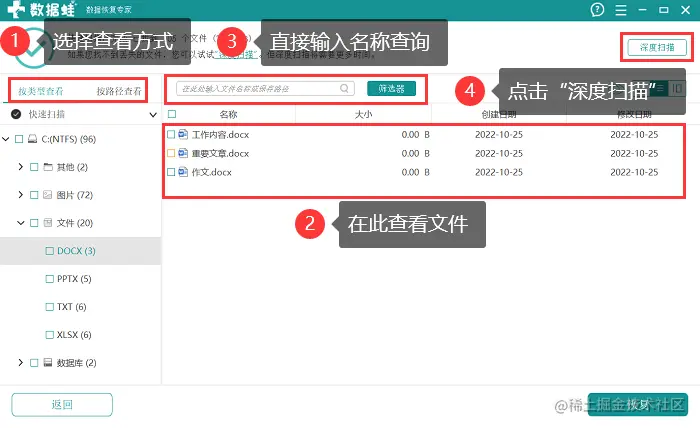Click the file name search field
Screen dimensions: 700x428
(x=265, y=88)
